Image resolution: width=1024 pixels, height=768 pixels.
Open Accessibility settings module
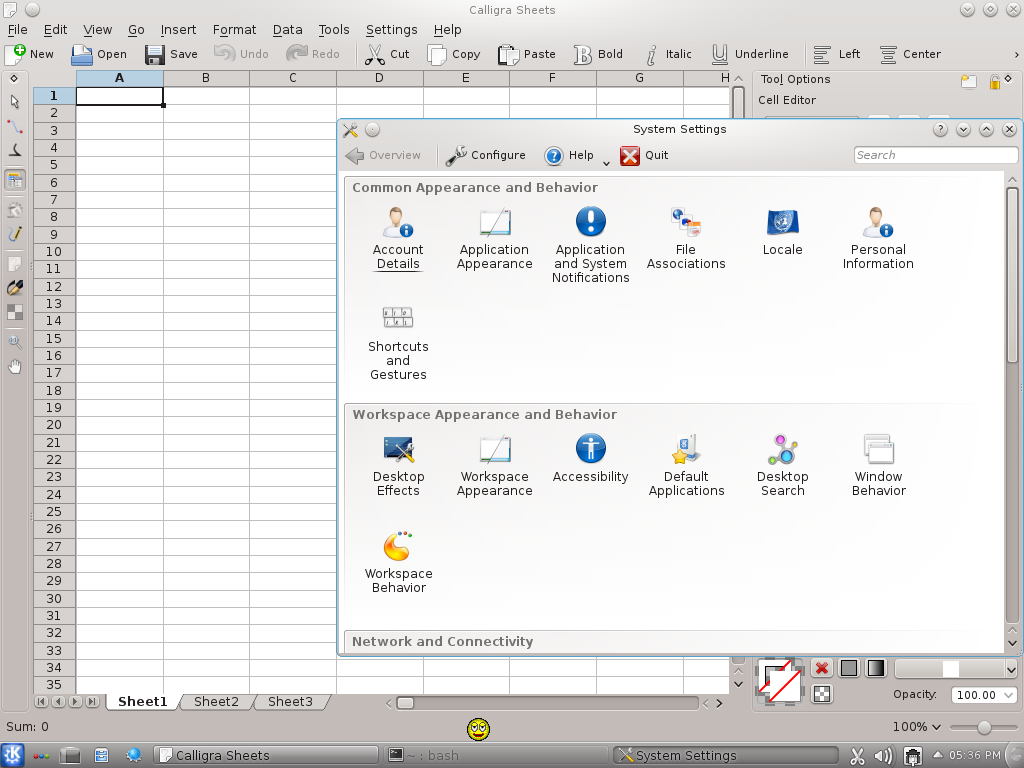click(x=590, y=458)
